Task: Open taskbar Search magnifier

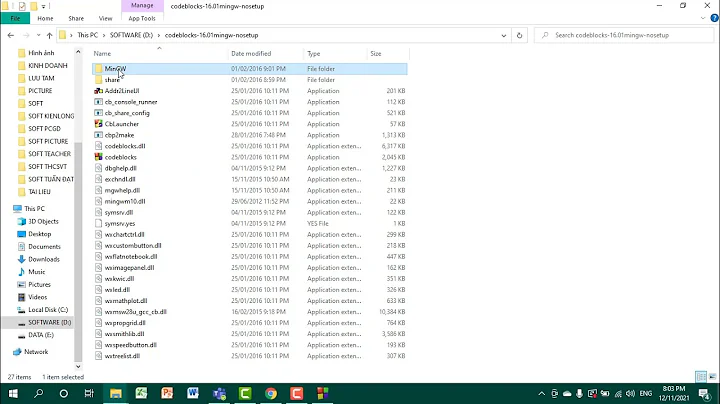Action: point(39,393)
